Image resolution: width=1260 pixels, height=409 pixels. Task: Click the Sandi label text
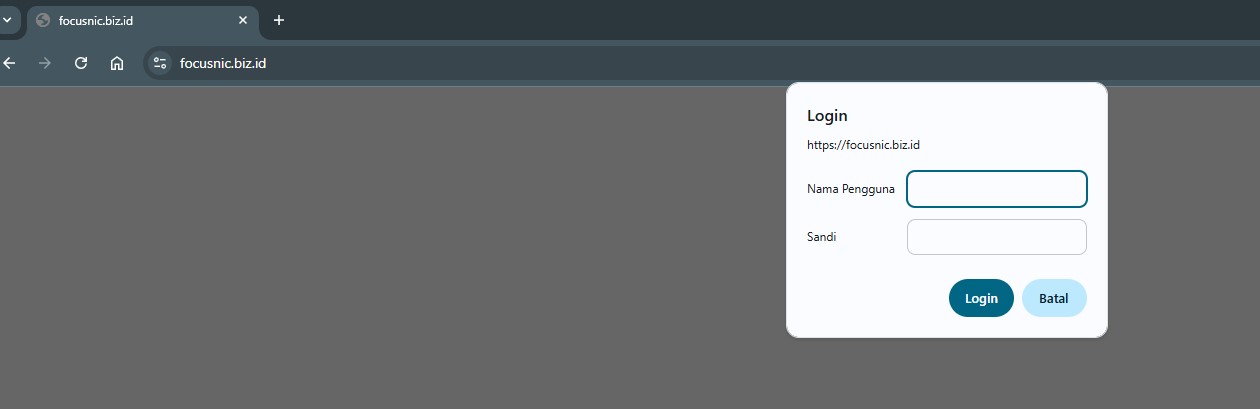click(821, 237)
